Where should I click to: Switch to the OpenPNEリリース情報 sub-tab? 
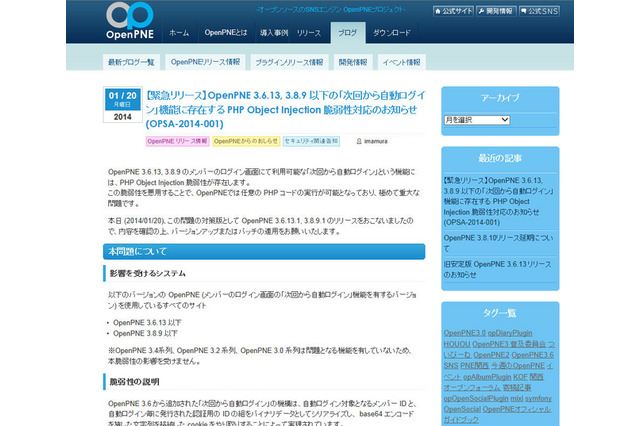coord(205,62)
